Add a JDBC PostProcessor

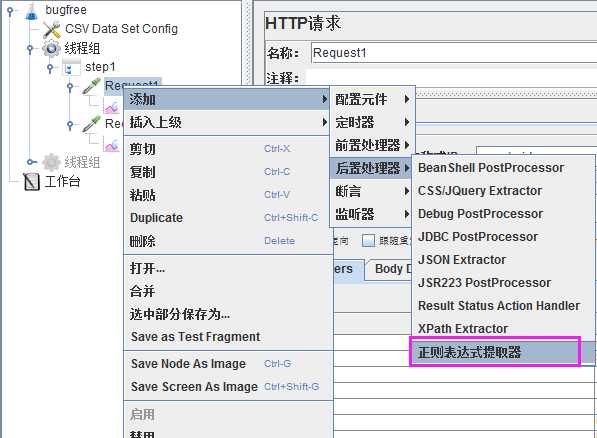coord(503,237)
